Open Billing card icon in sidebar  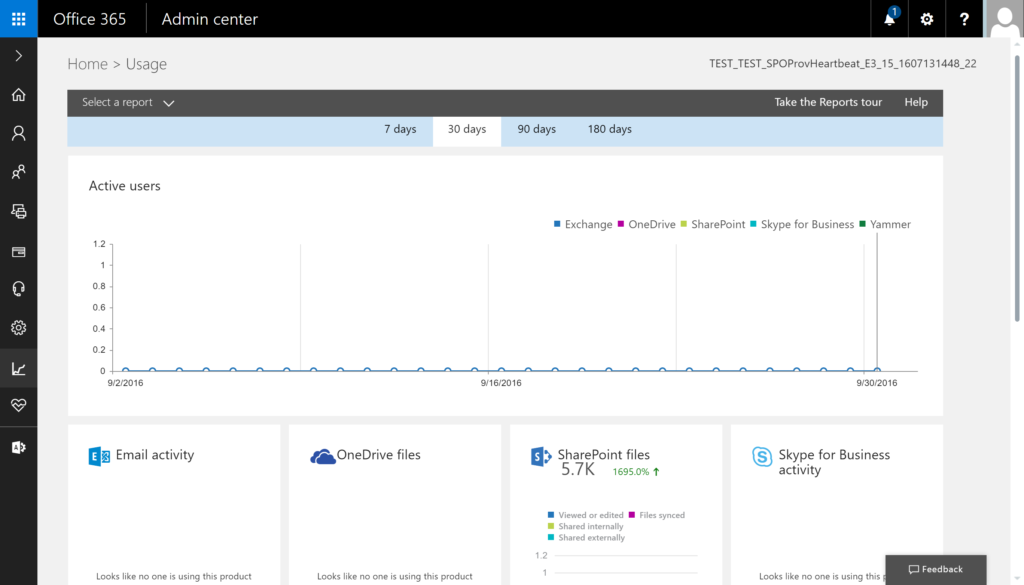[x=18, y=251]
